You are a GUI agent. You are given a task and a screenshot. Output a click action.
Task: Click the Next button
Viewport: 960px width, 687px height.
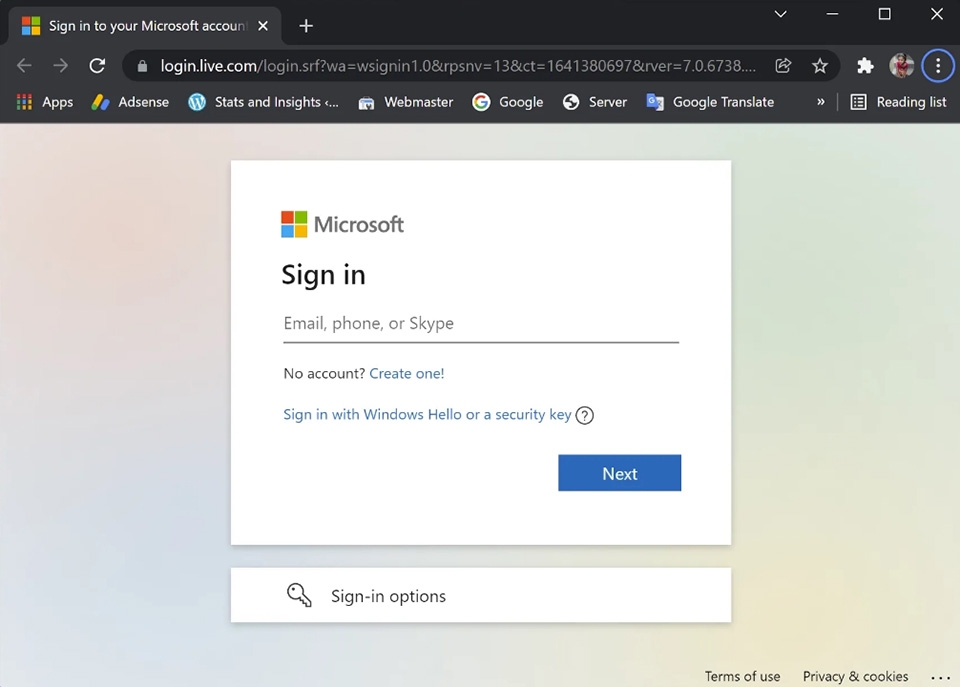(620, 473)
